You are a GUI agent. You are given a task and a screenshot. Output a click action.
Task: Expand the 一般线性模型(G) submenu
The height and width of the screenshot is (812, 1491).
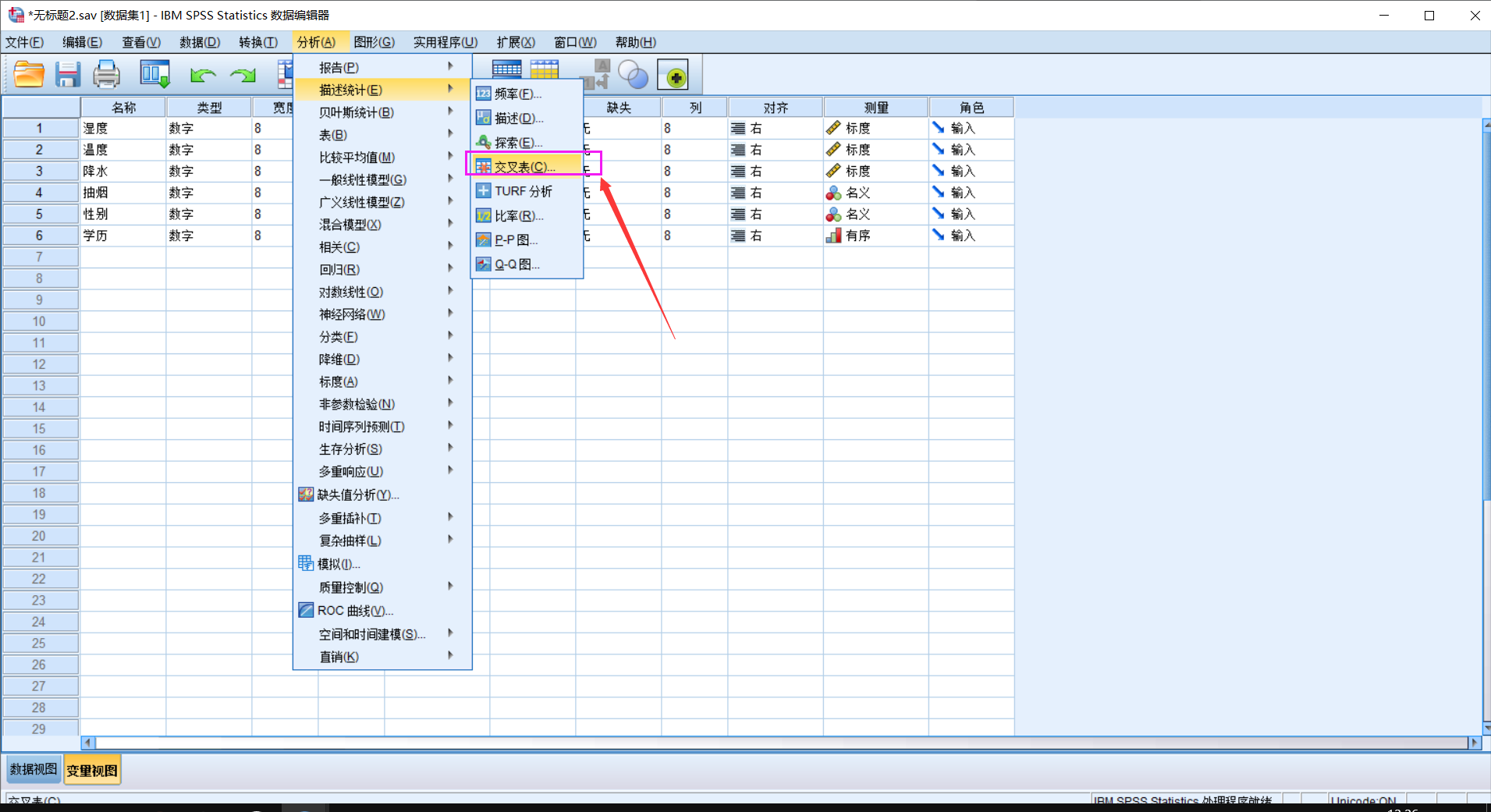pos(382,180)
